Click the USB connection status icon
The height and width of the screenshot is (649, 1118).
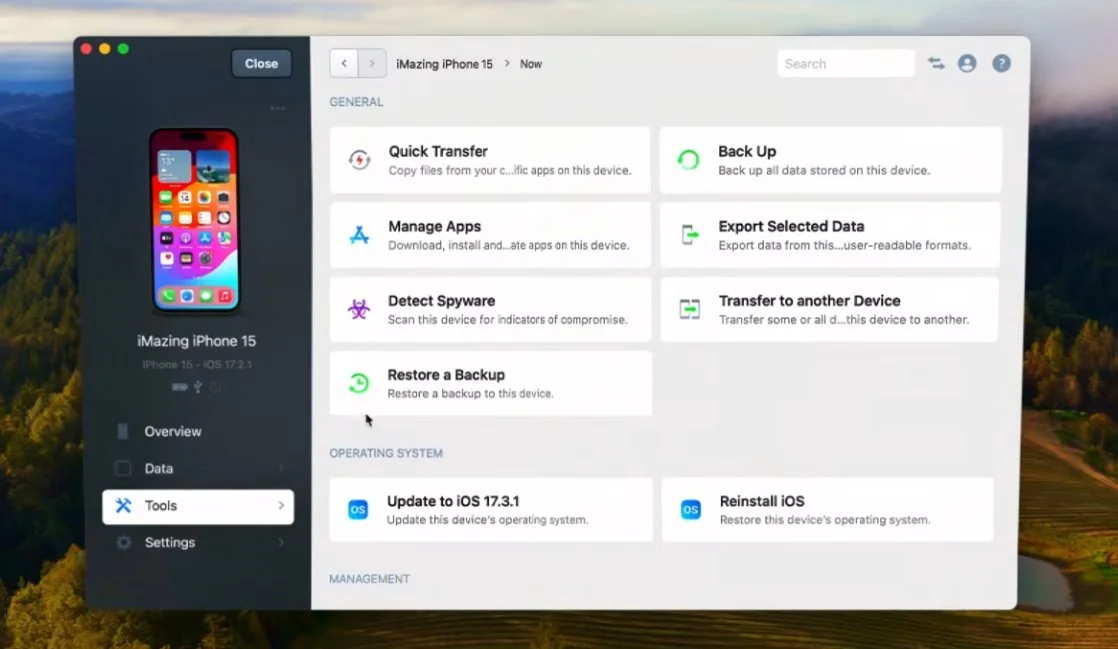(x=198, y=387)
